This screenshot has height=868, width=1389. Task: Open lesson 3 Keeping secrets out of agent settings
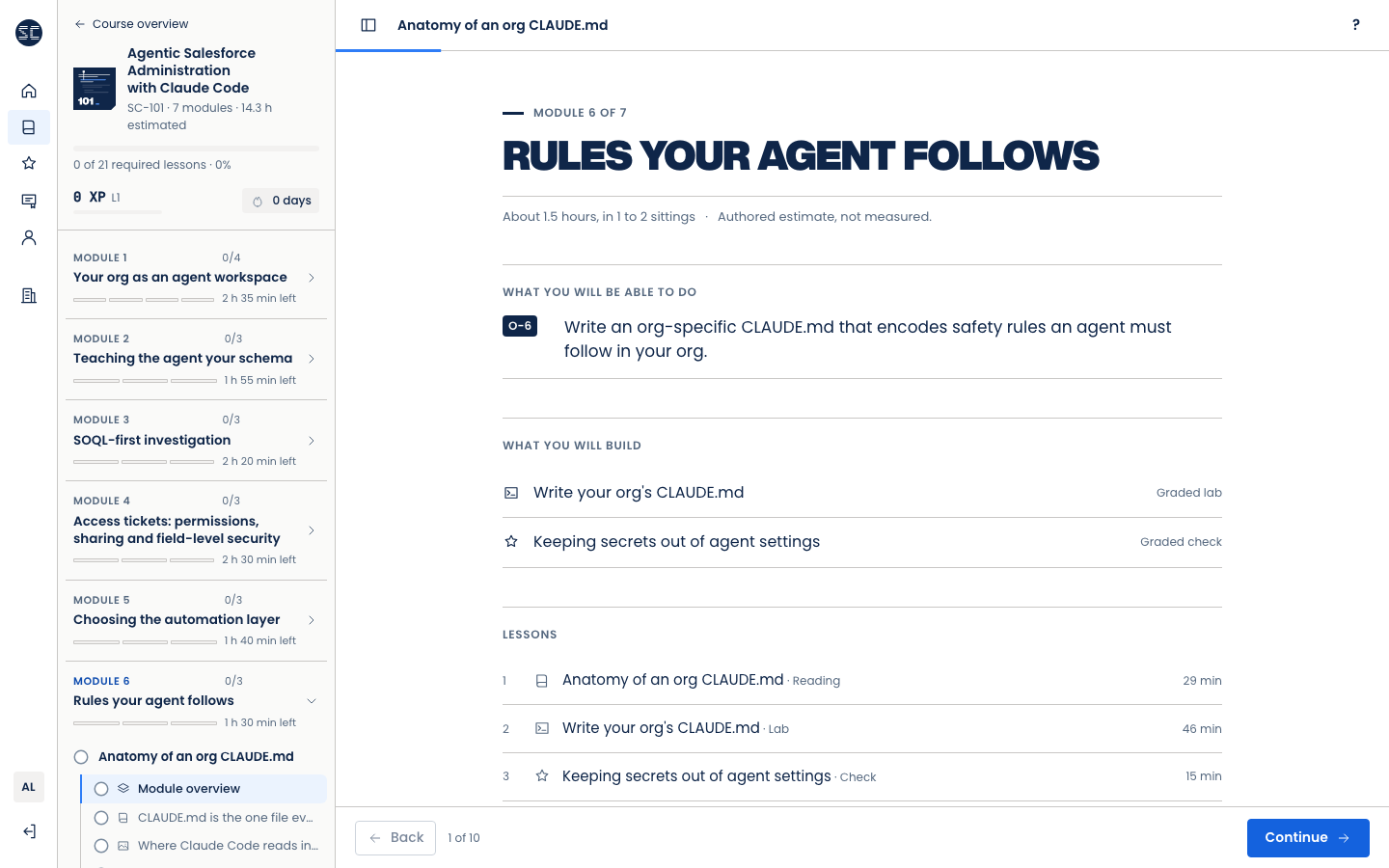point(862,776)
